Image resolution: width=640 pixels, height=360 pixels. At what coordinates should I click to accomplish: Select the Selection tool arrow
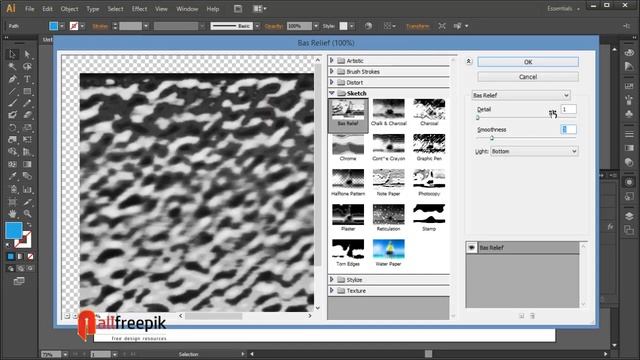(12, 54)
